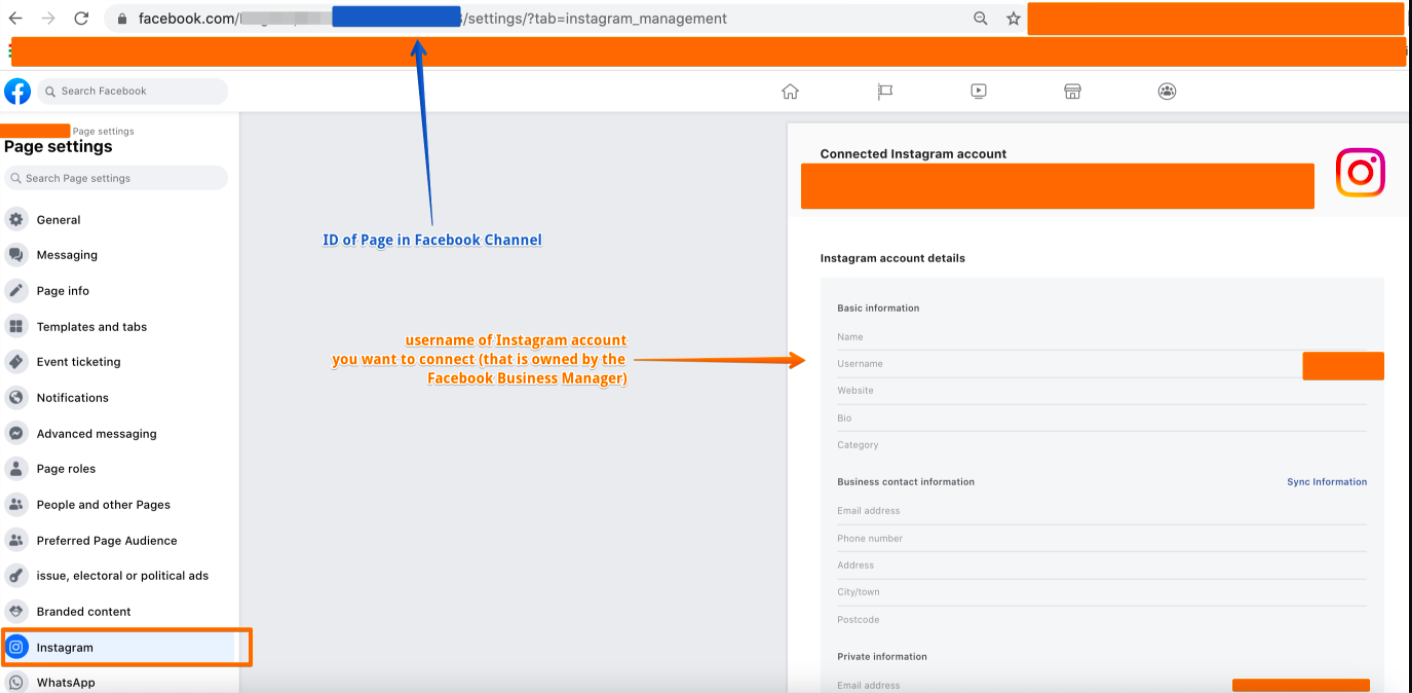Click the browser address bar URL

coord(433,18)
